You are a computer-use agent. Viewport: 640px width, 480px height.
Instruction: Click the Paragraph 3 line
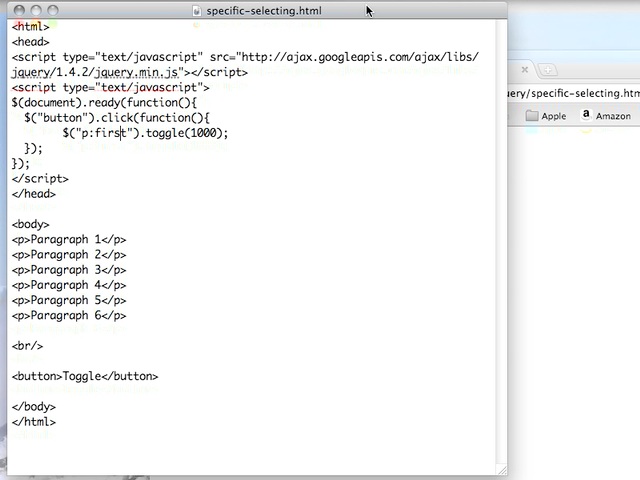tap(69, 270)
